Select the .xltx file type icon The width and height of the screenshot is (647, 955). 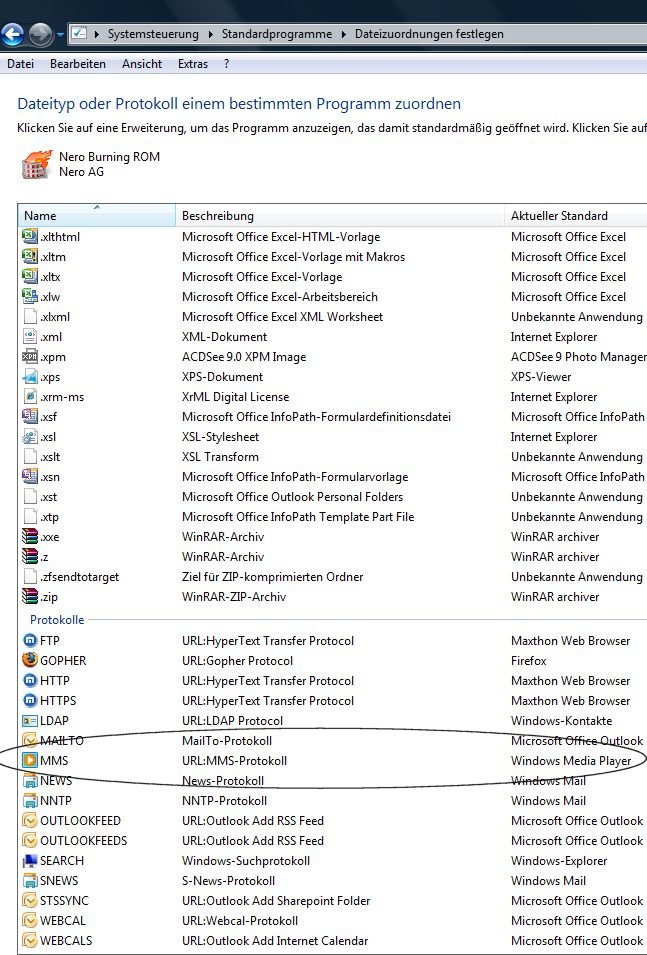[30, 277]
